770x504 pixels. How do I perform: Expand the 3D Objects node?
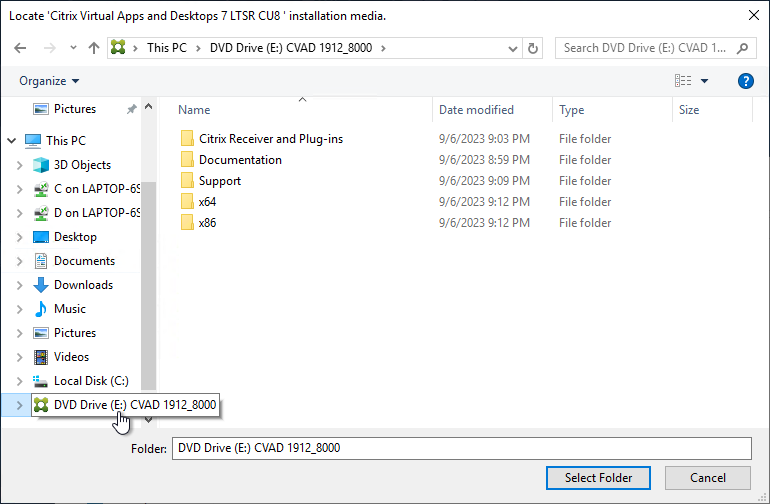pyautogui.click(x=20, y=165)
